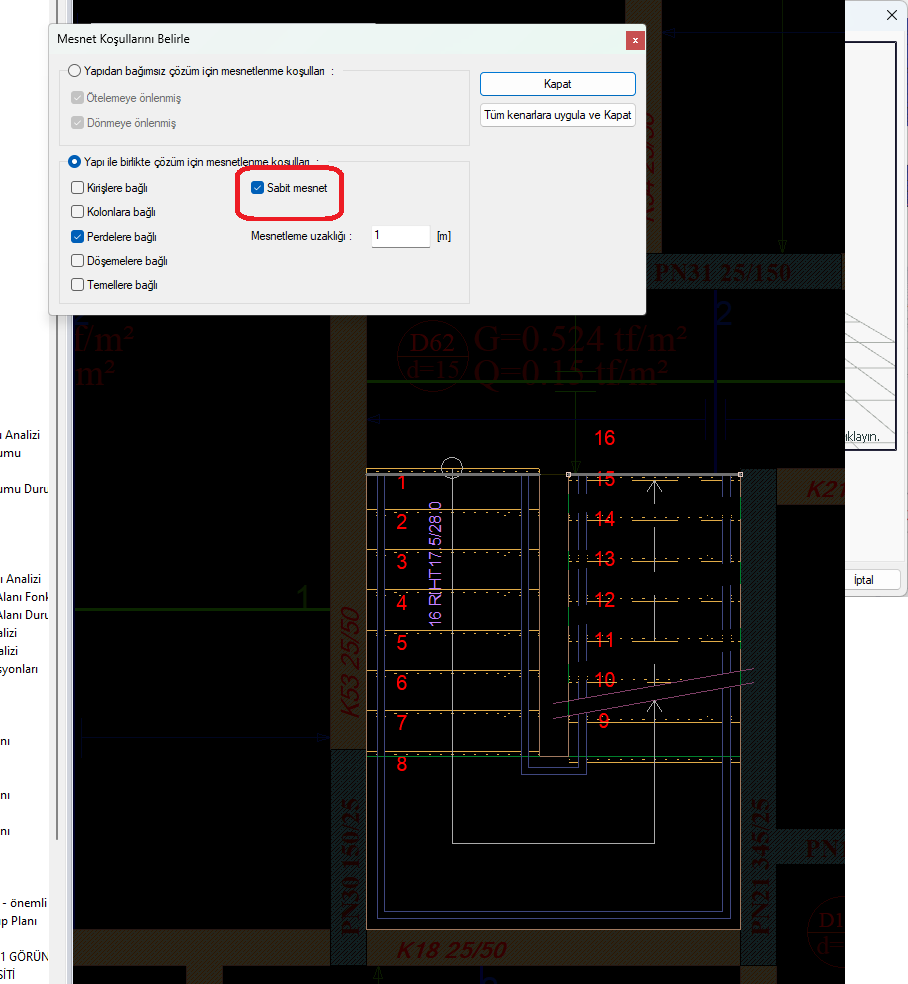Click the Mesnetleme uzaklığı input field
Viewport: 908px width, 984px height.
click(x=400, y=236)
